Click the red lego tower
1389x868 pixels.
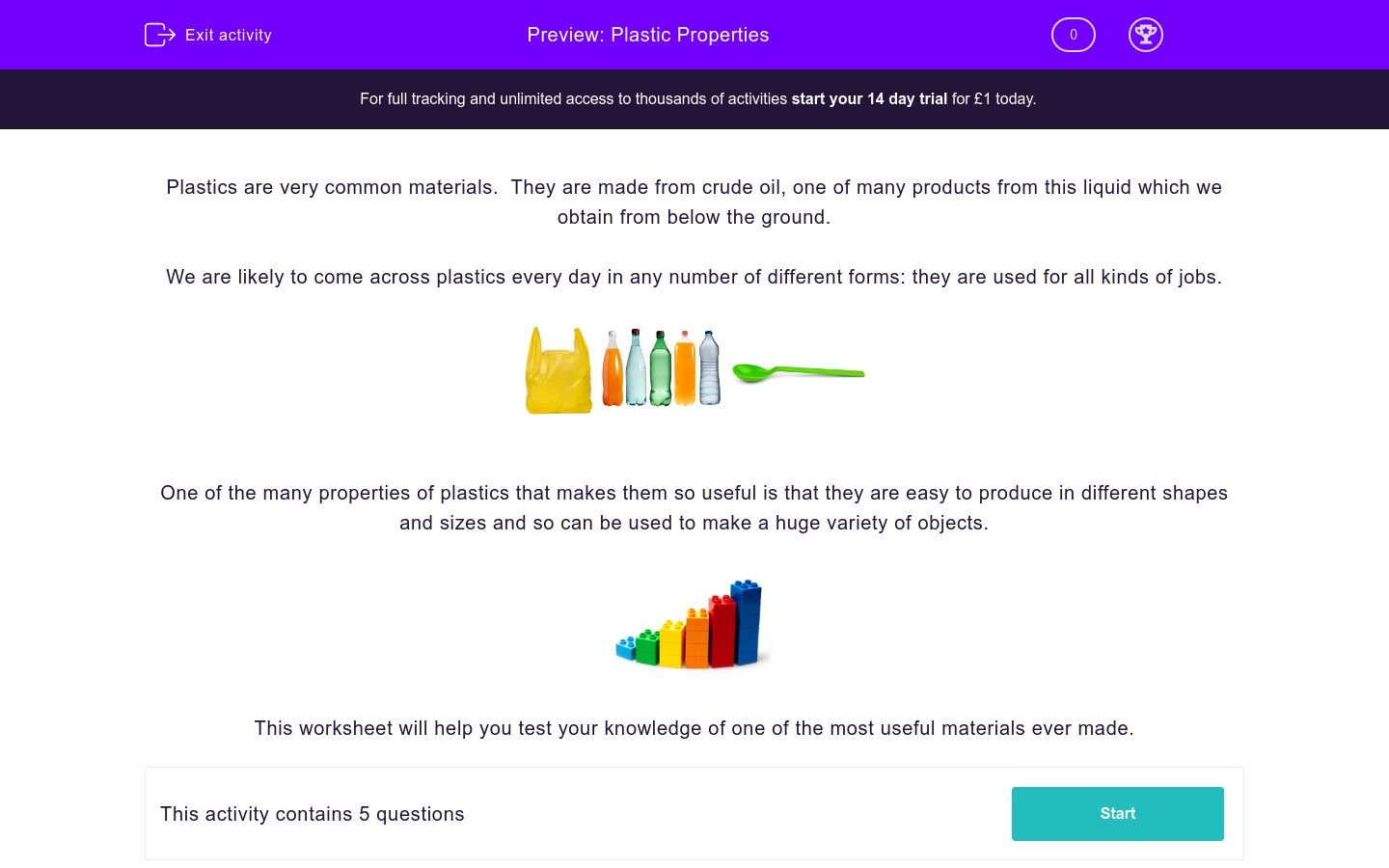click(x=722, y=632)
